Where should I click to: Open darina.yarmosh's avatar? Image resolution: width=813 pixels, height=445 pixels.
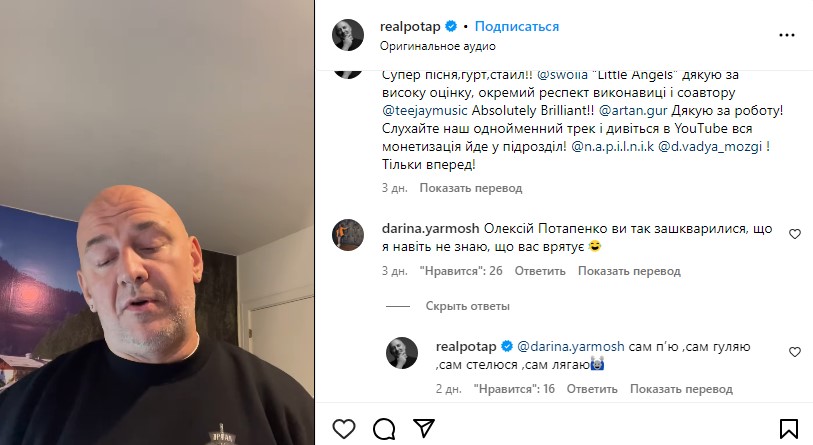click(x=348, y=235)
